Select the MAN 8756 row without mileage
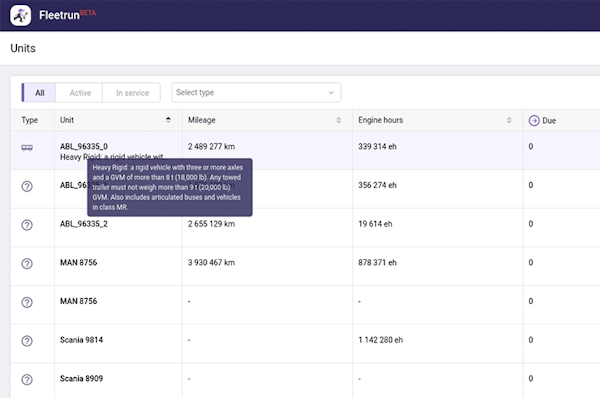 [x=305, y=301]
